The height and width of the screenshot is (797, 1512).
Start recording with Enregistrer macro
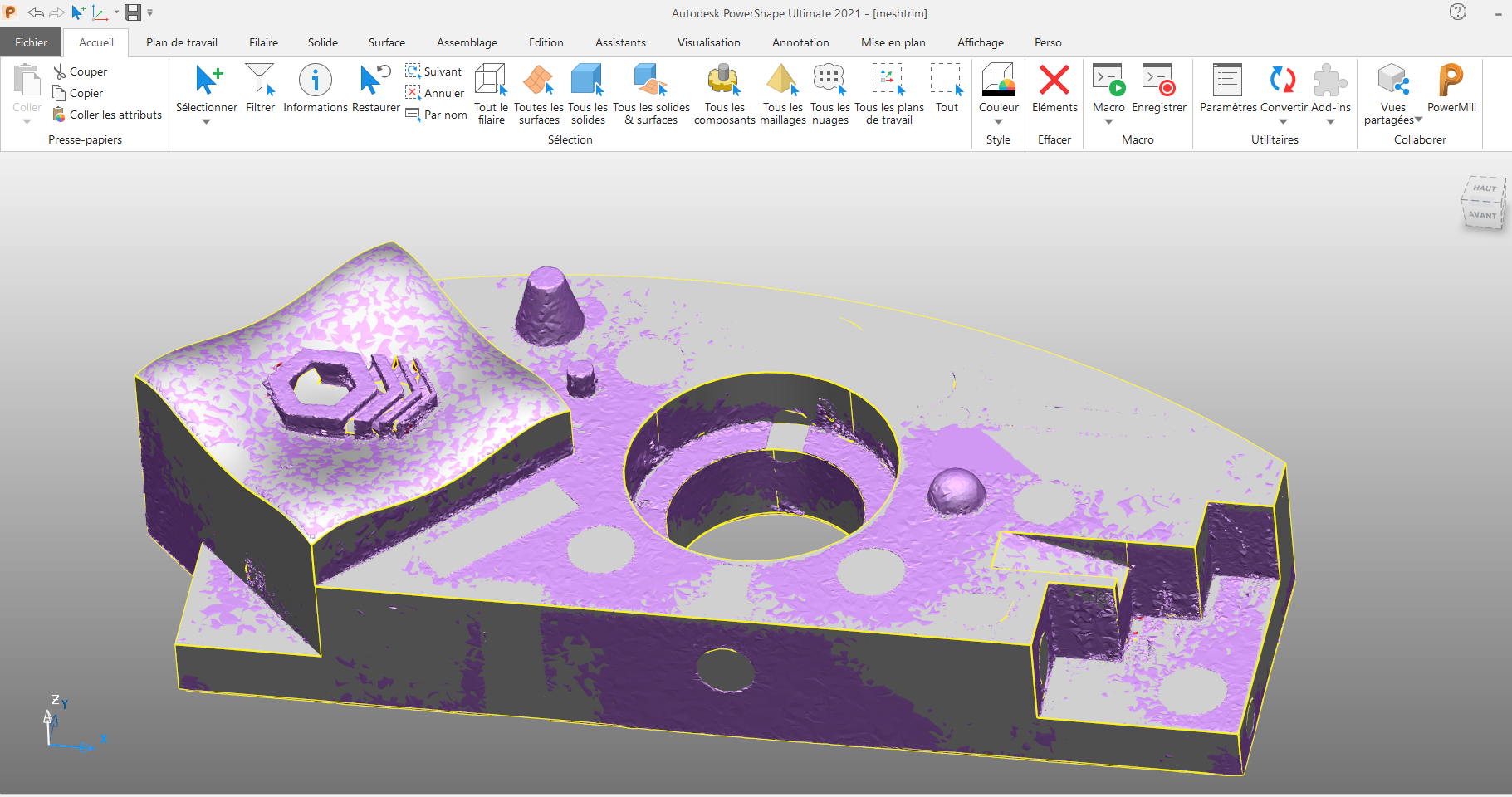click(1158, 81)
